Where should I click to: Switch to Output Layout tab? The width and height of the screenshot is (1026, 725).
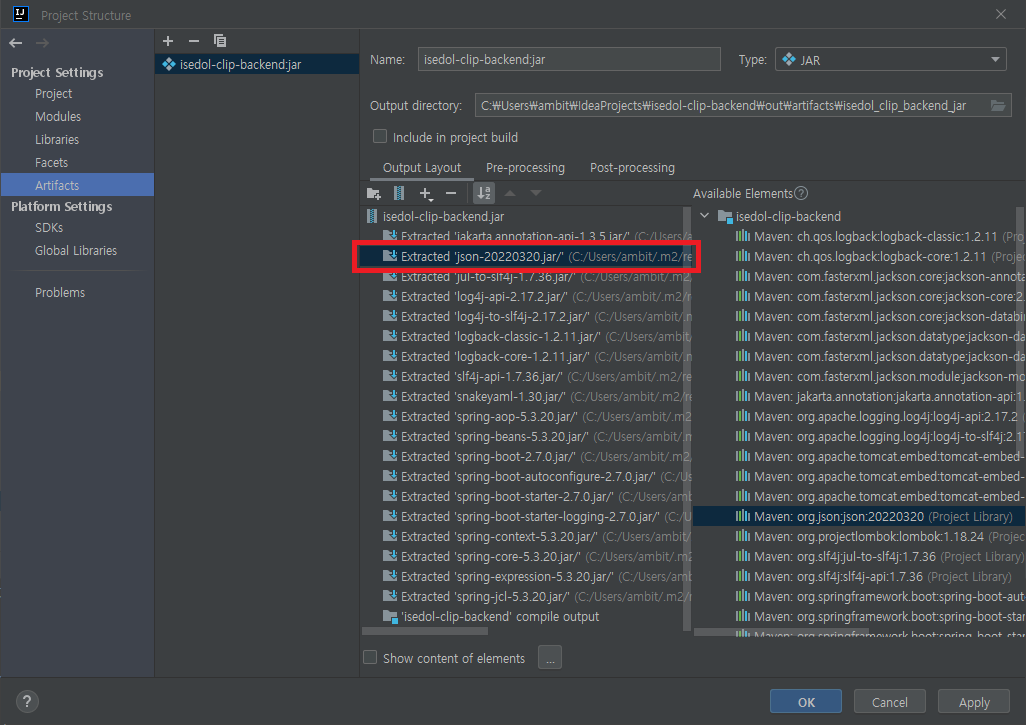click(x=422, y=168)
